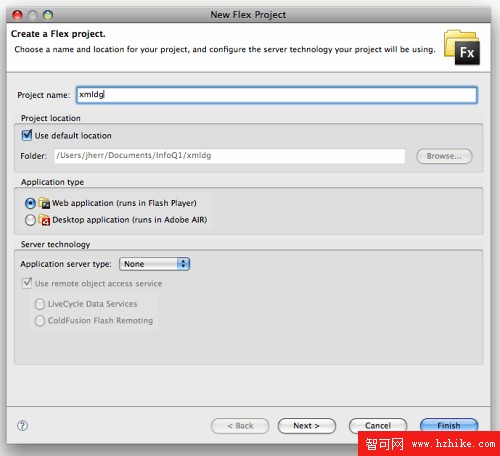Click the Flex Fx folder icon

pyautogui.click(x=462, y=47)
